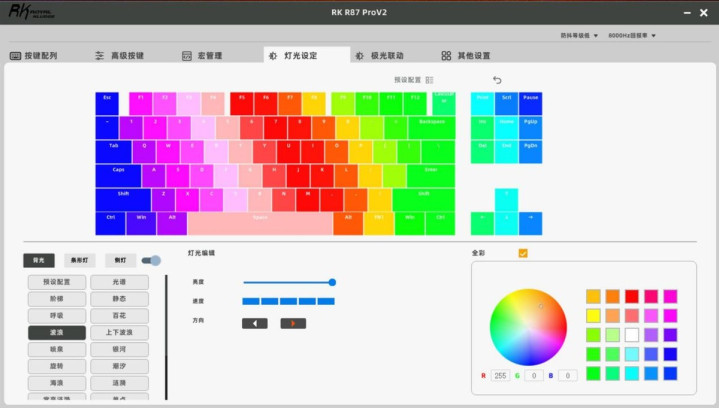The image size is (719, 408).
Task: Select the Backspace key on the keyboard
Action: pos(431,127)
